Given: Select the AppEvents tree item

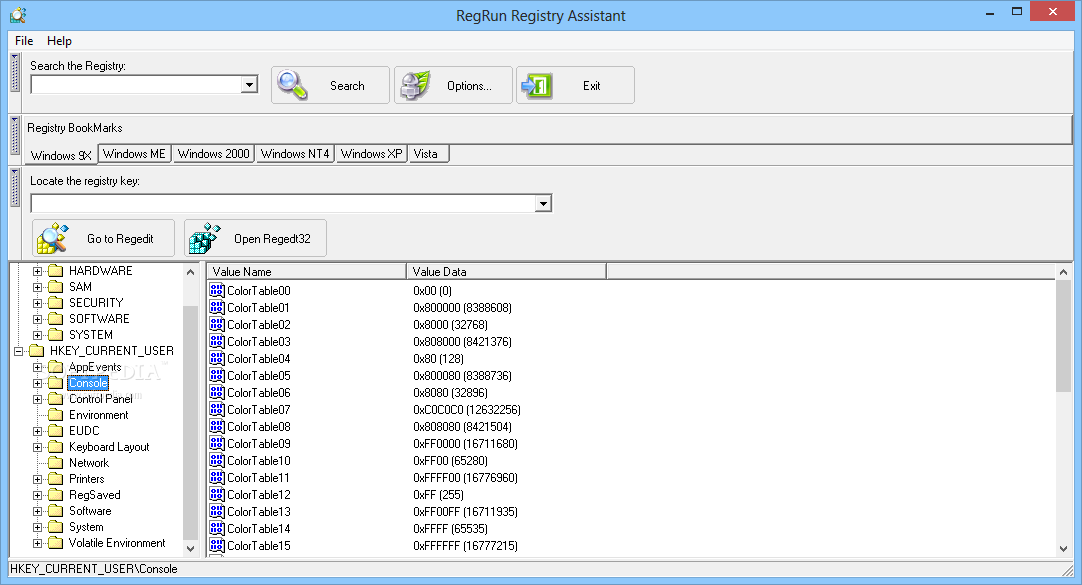Looking at the screenshot, I should click(x=95, y=367).
